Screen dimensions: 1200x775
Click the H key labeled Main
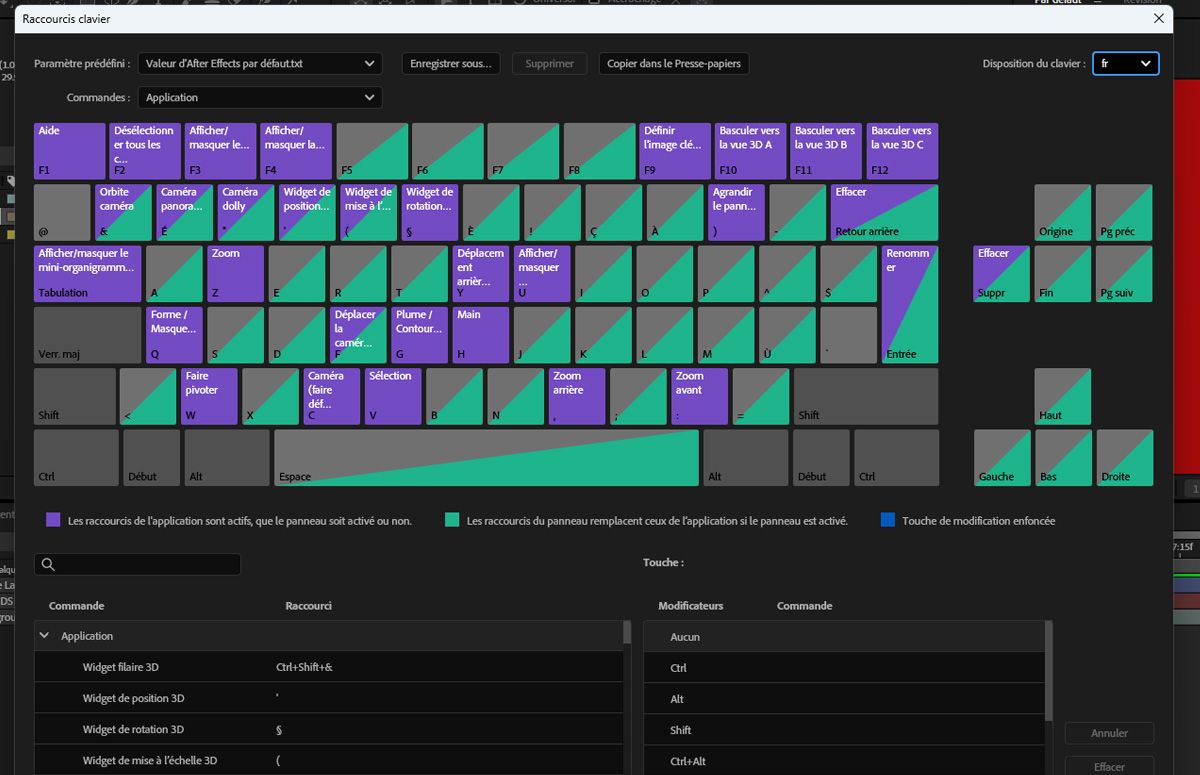click(480, 334)
